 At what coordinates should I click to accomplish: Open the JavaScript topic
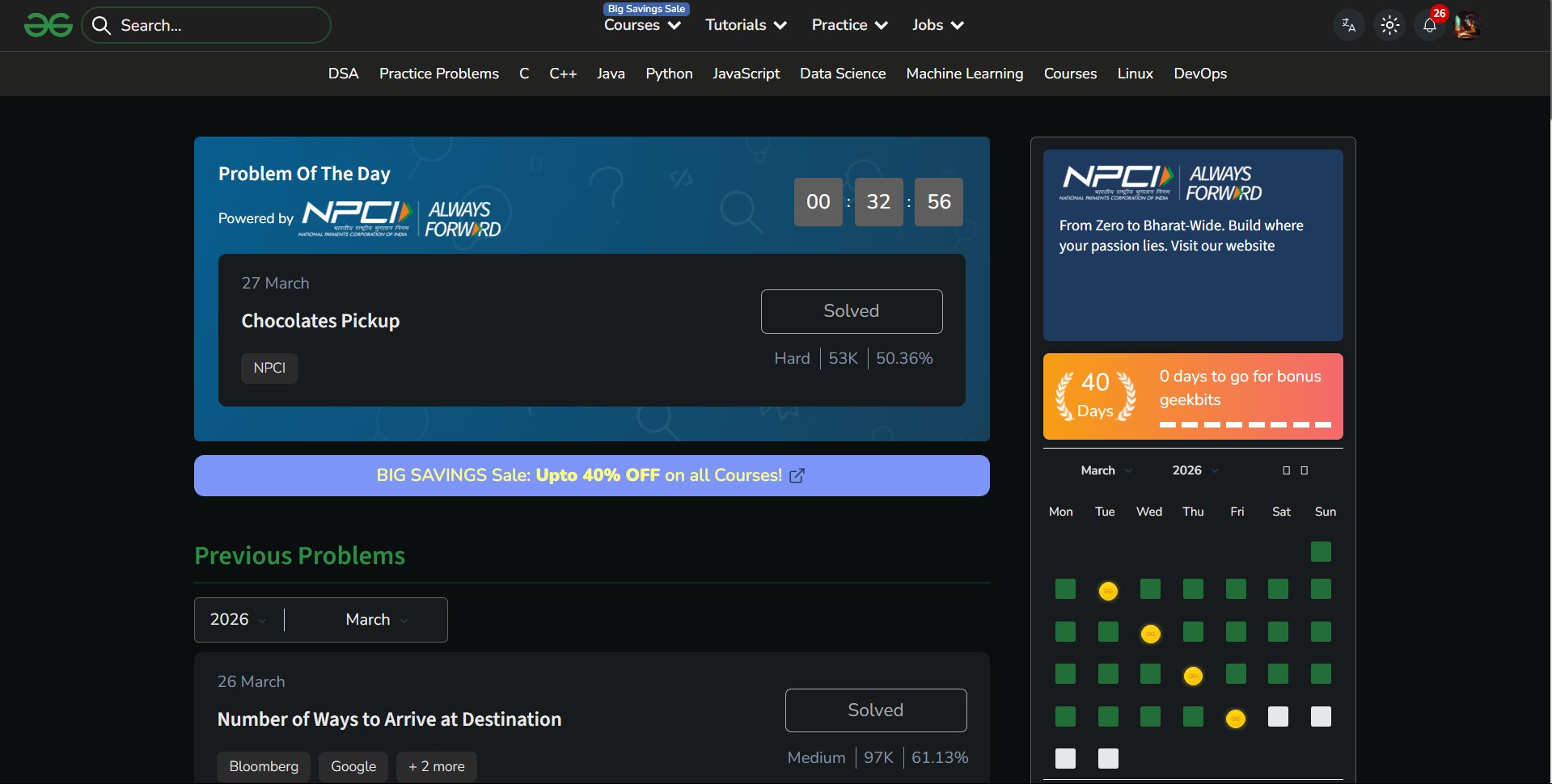tap(746, 74)
